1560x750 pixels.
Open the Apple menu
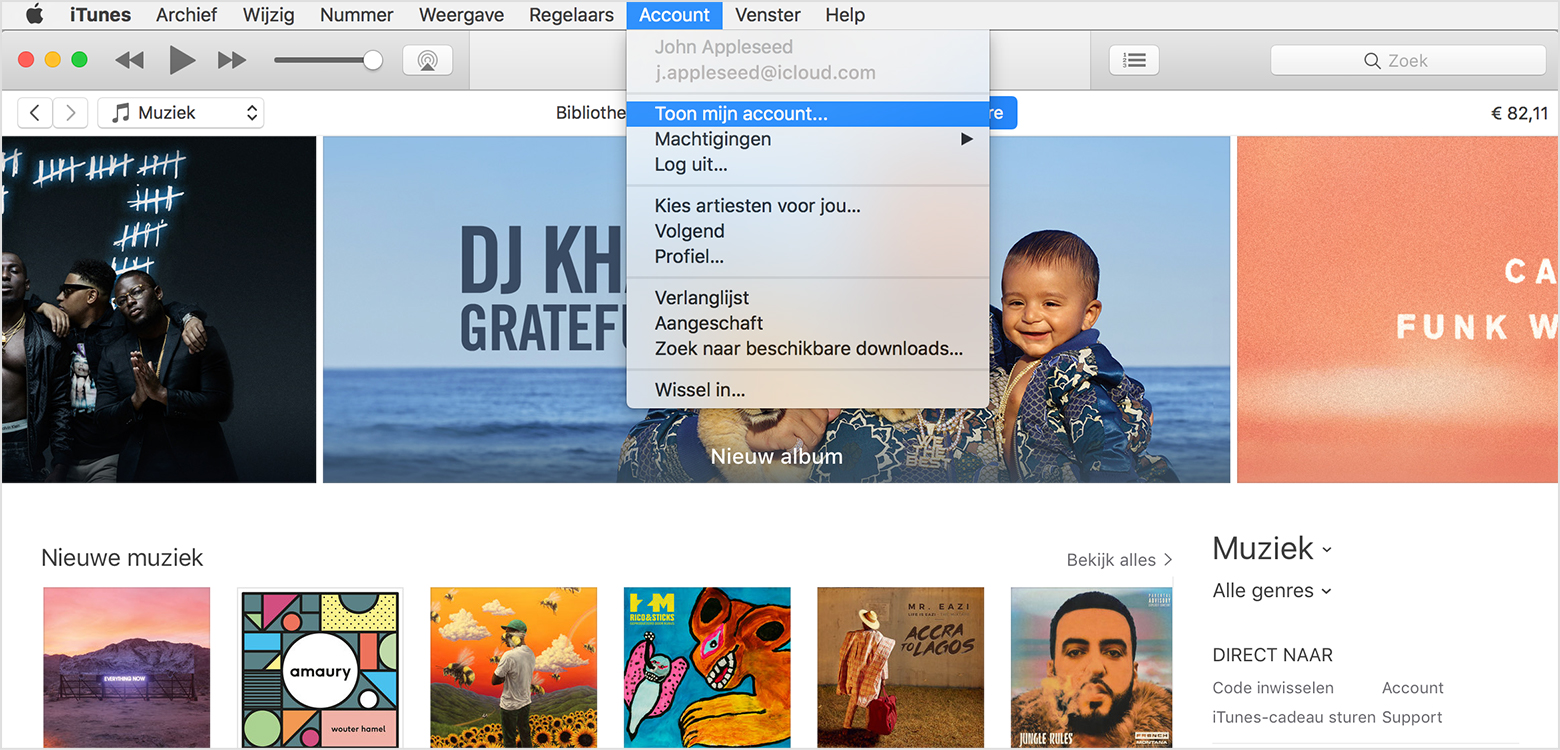tap(35, 15)
